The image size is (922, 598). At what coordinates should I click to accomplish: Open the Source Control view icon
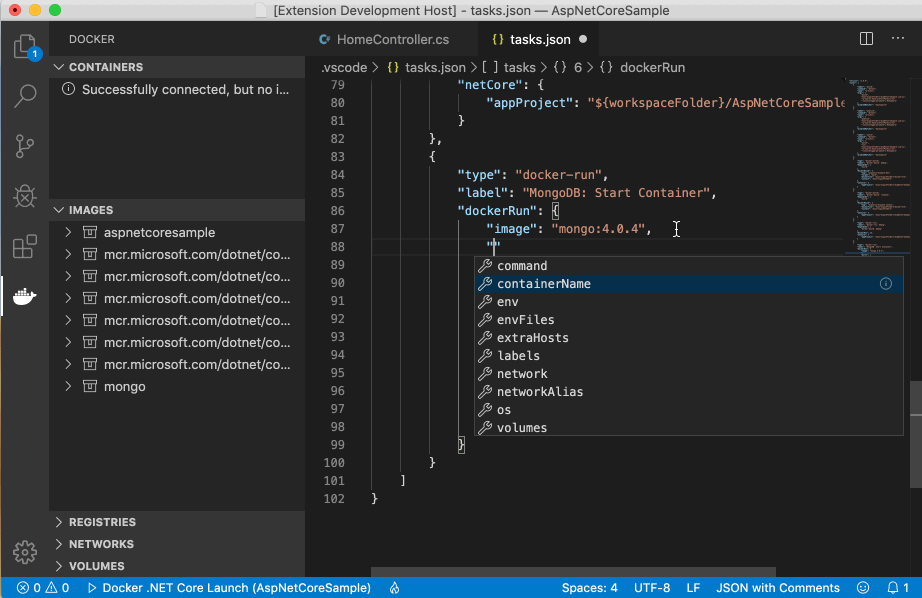25,146
